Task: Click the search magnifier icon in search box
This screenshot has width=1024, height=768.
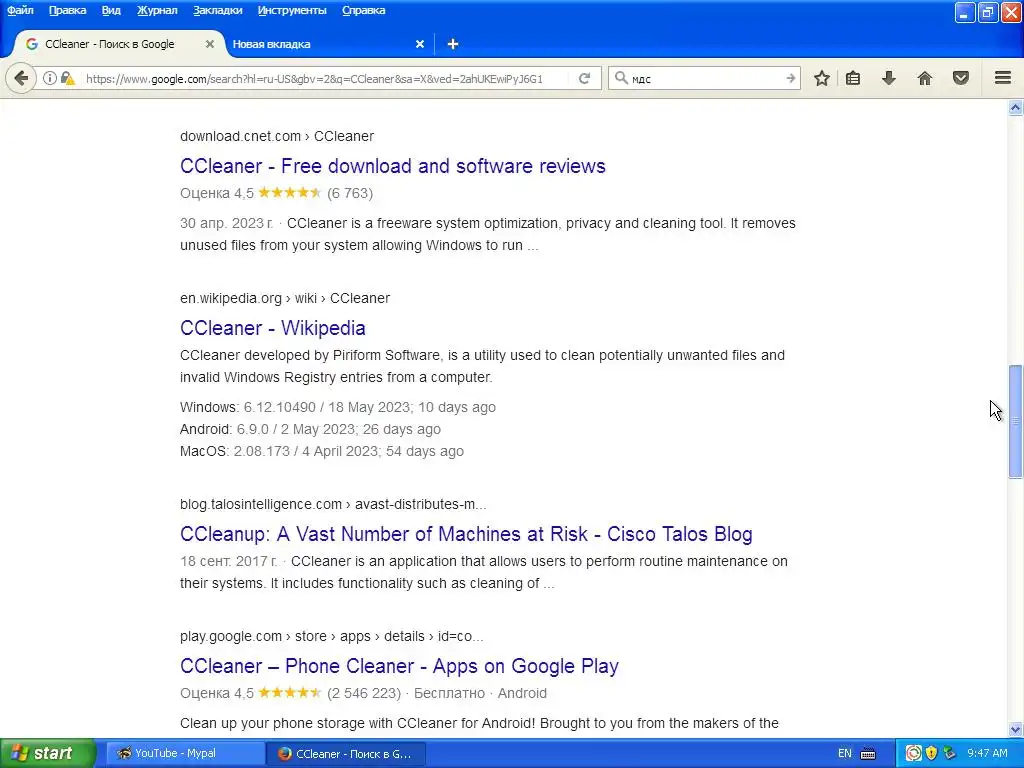Action: [621, 78]
